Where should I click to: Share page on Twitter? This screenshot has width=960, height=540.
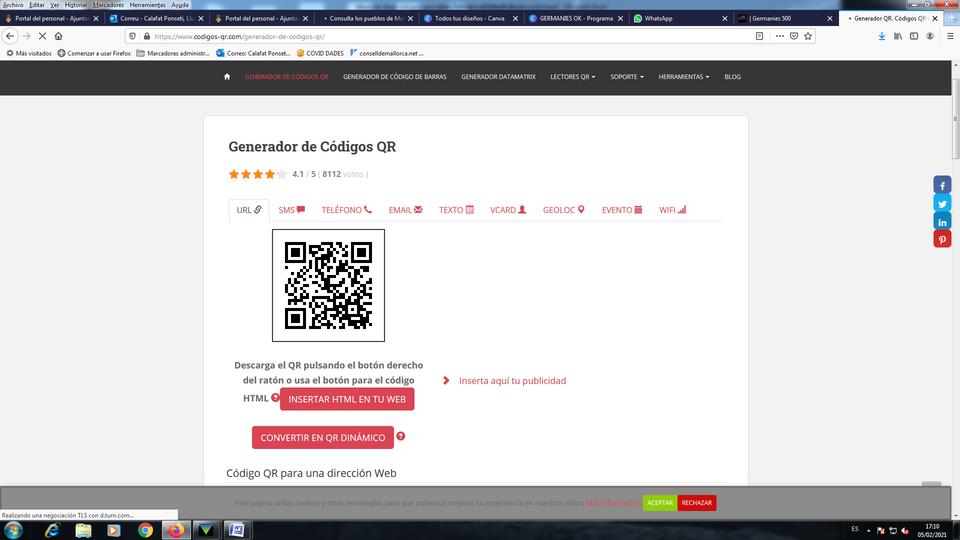[x=942, y=203]
